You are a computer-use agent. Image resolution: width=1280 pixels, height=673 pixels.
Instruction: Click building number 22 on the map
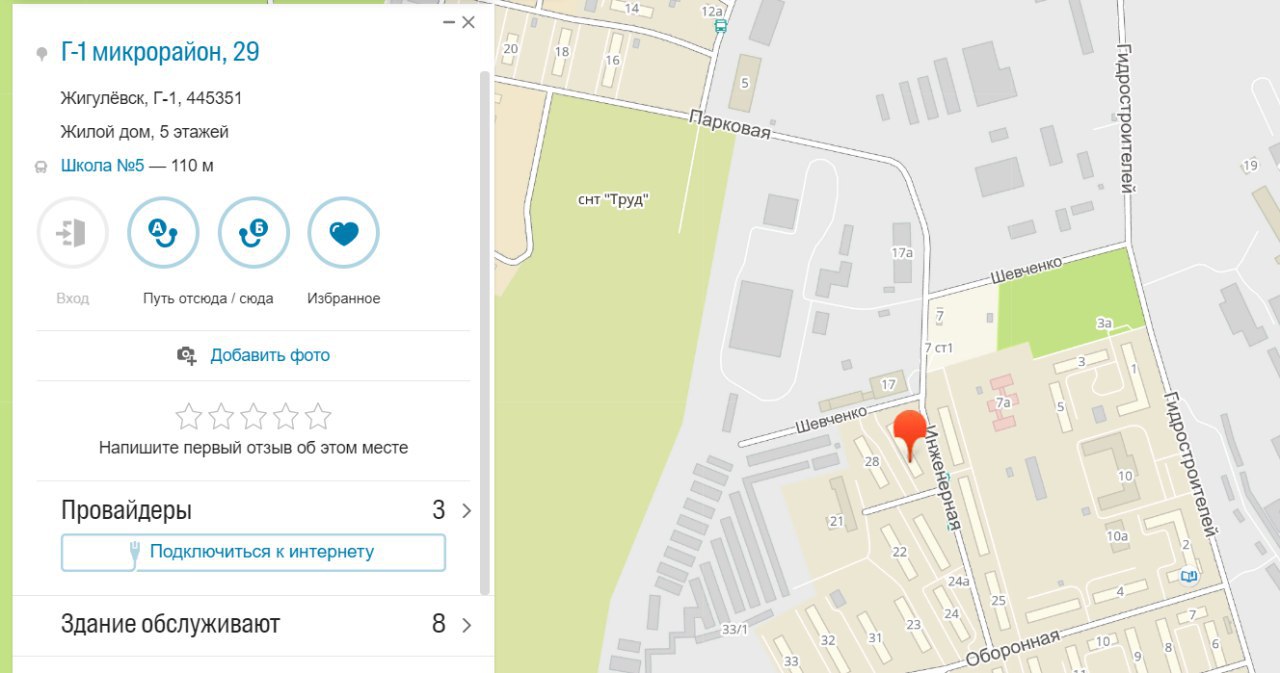pyautogui.click(x=900, y=552)
